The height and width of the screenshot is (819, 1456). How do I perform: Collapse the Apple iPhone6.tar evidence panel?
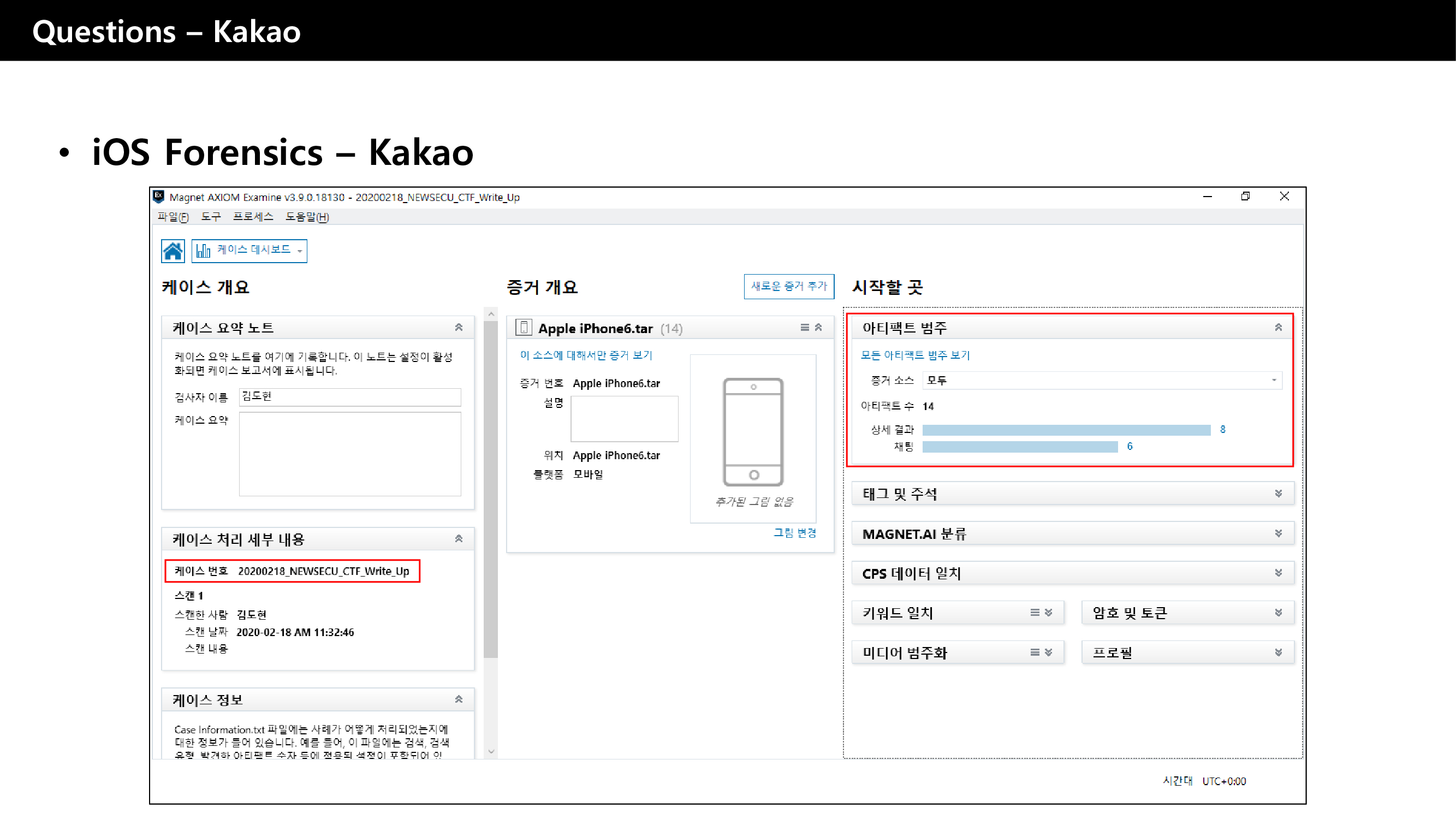tap(818, 328)
